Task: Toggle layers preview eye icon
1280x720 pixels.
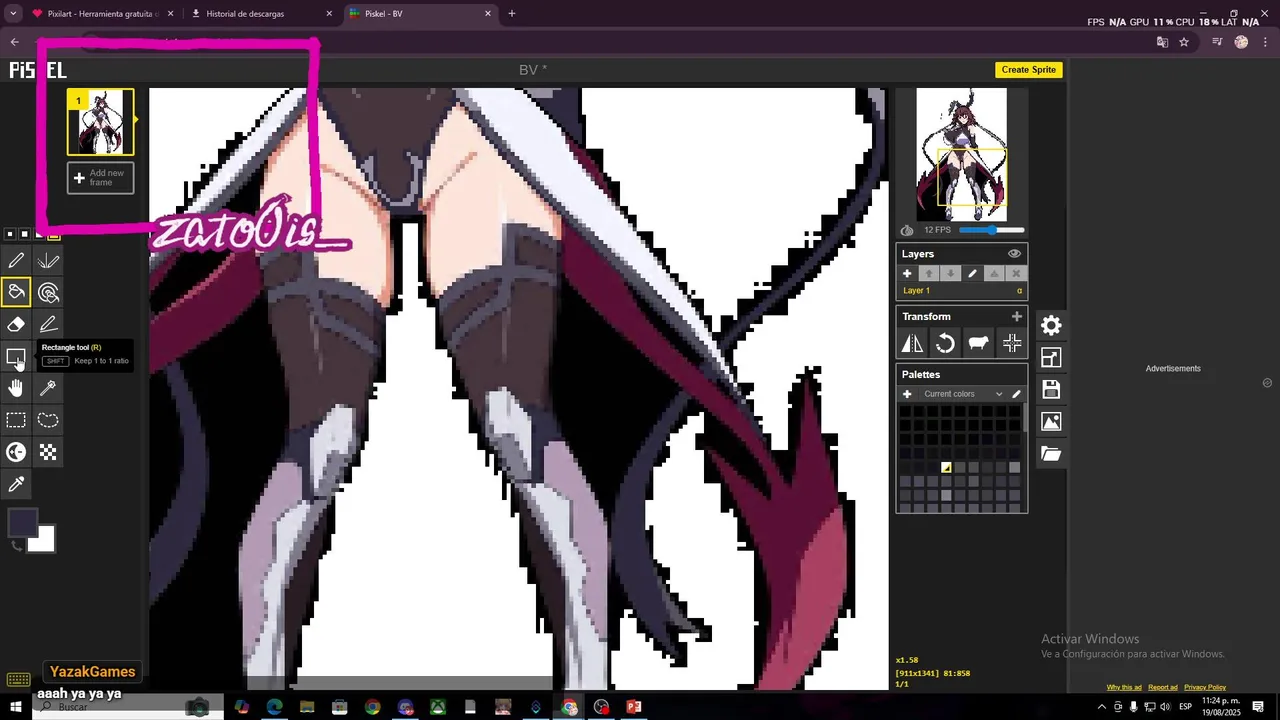Action: click(x=1014, y=254)
